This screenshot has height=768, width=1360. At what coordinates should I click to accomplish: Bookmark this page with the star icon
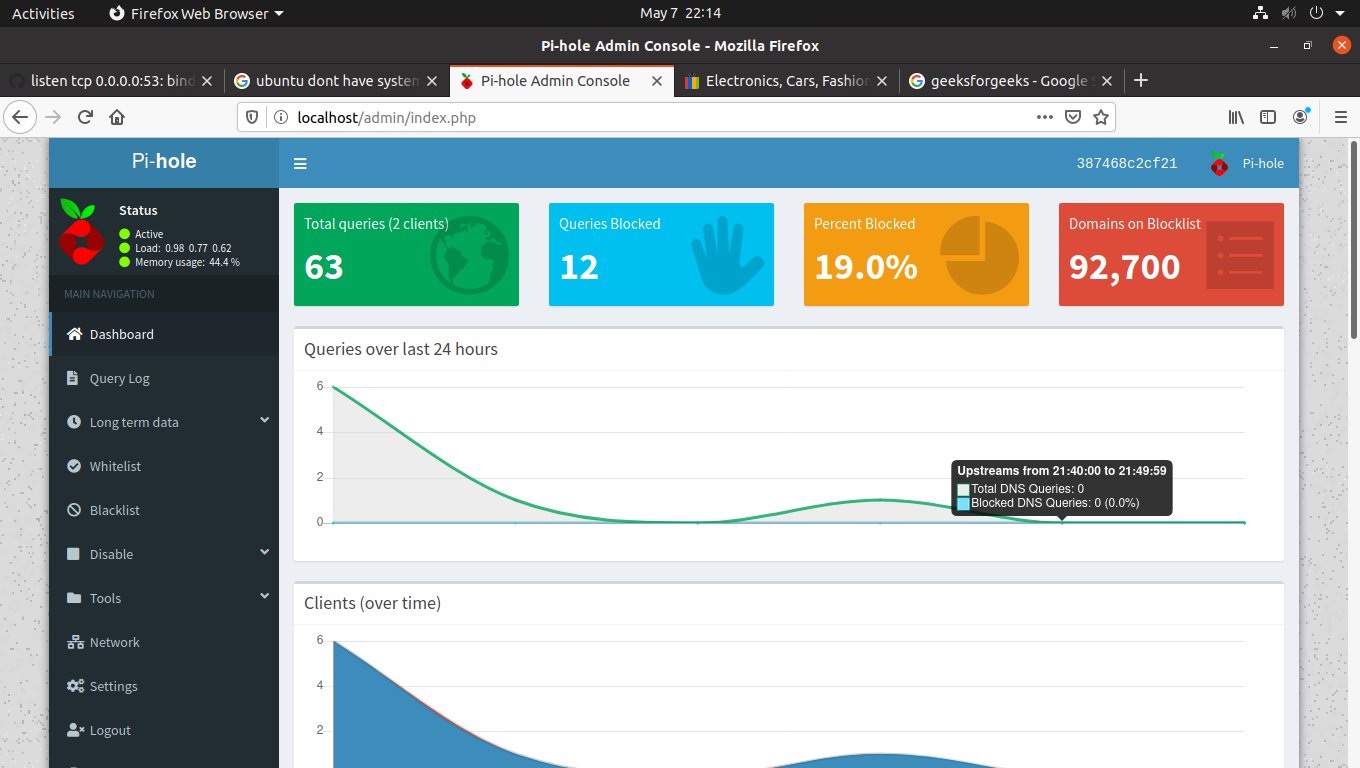coord(1101,117)
